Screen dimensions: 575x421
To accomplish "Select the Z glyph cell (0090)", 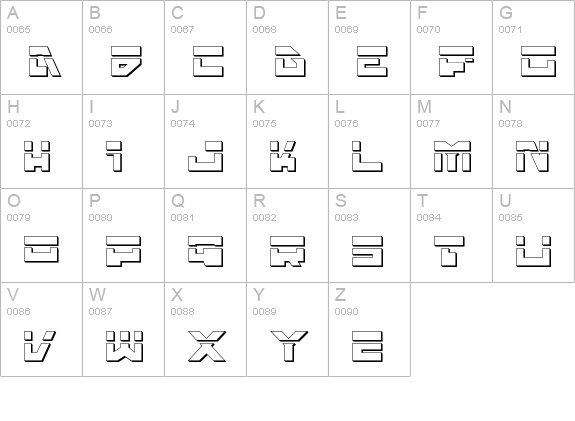I will pyautogui.click(x=370, y=329).
